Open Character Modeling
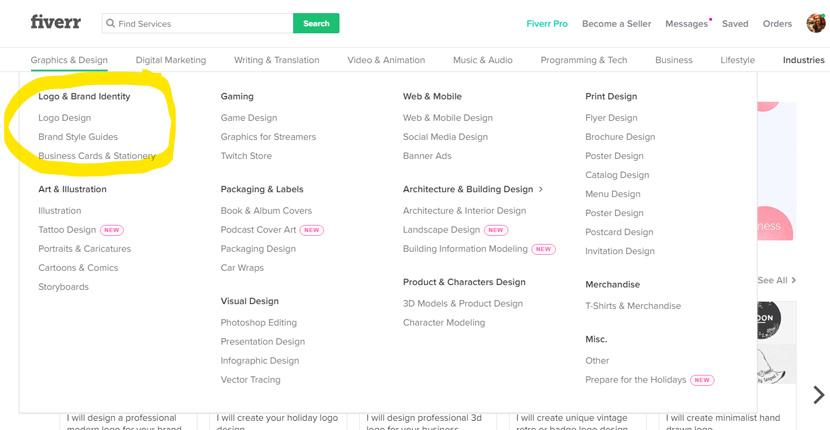The width and height of the screenshot is (830, 430). pyautogui.click(x=444, y=322)
